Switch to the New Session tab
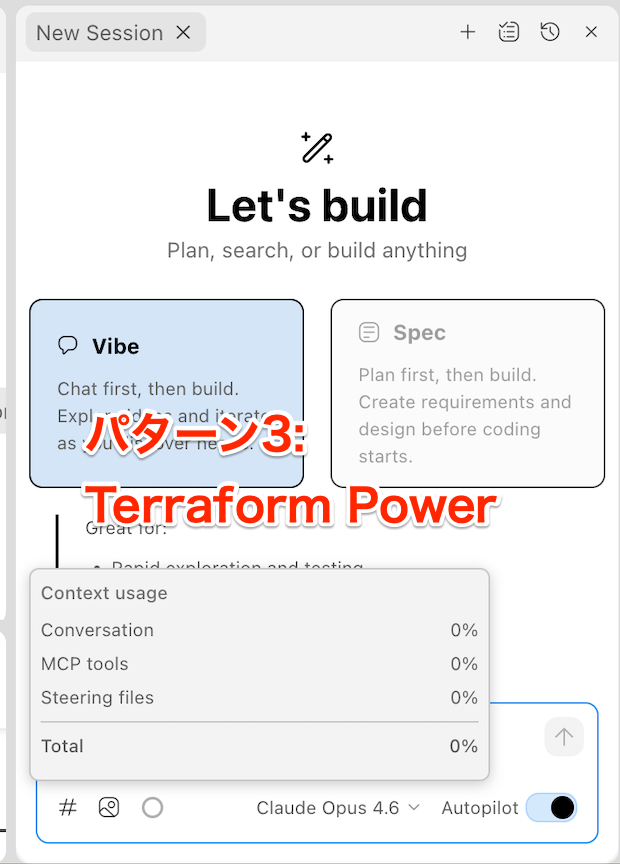The image size is (620, 864). [x=97, y=31]
